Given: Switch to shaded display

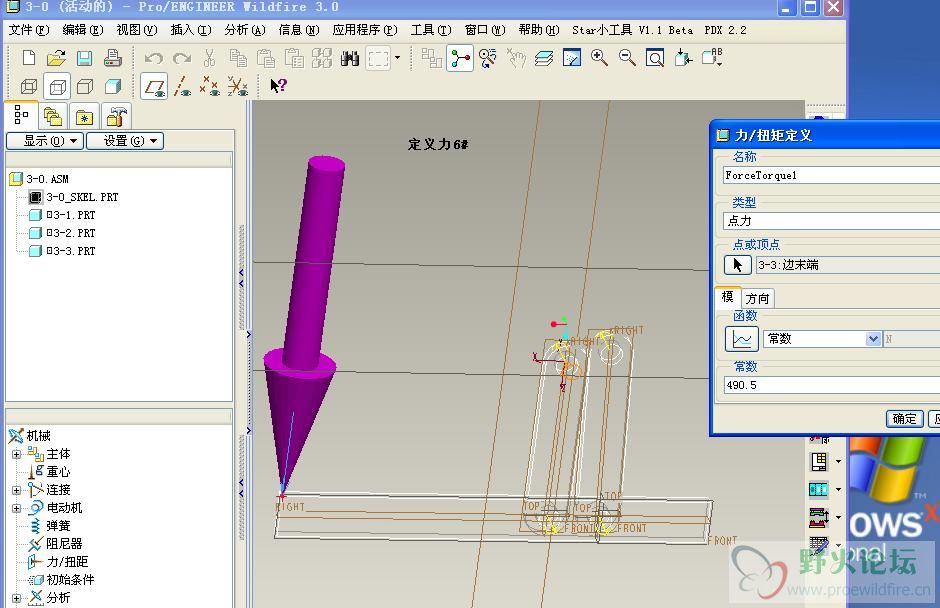Looking at the screenshot, I should pyautogui.click(x=113, y=87).
